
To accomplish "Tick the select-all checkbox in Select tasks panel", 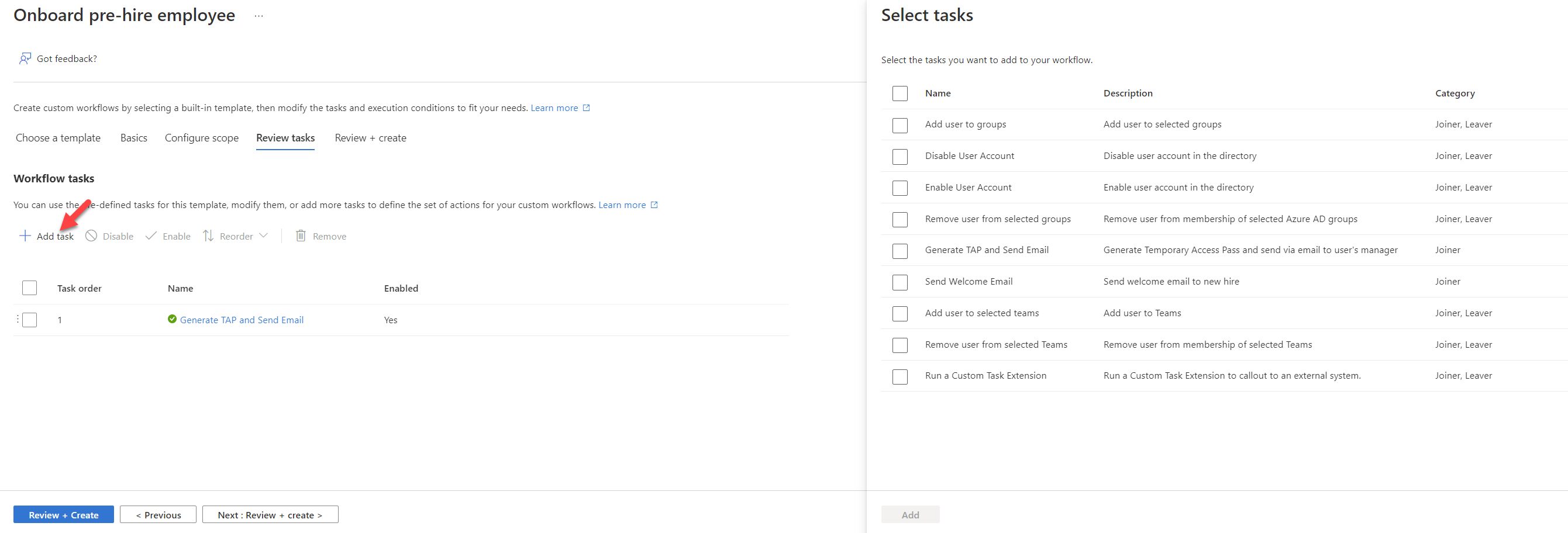I will [900, 93].
